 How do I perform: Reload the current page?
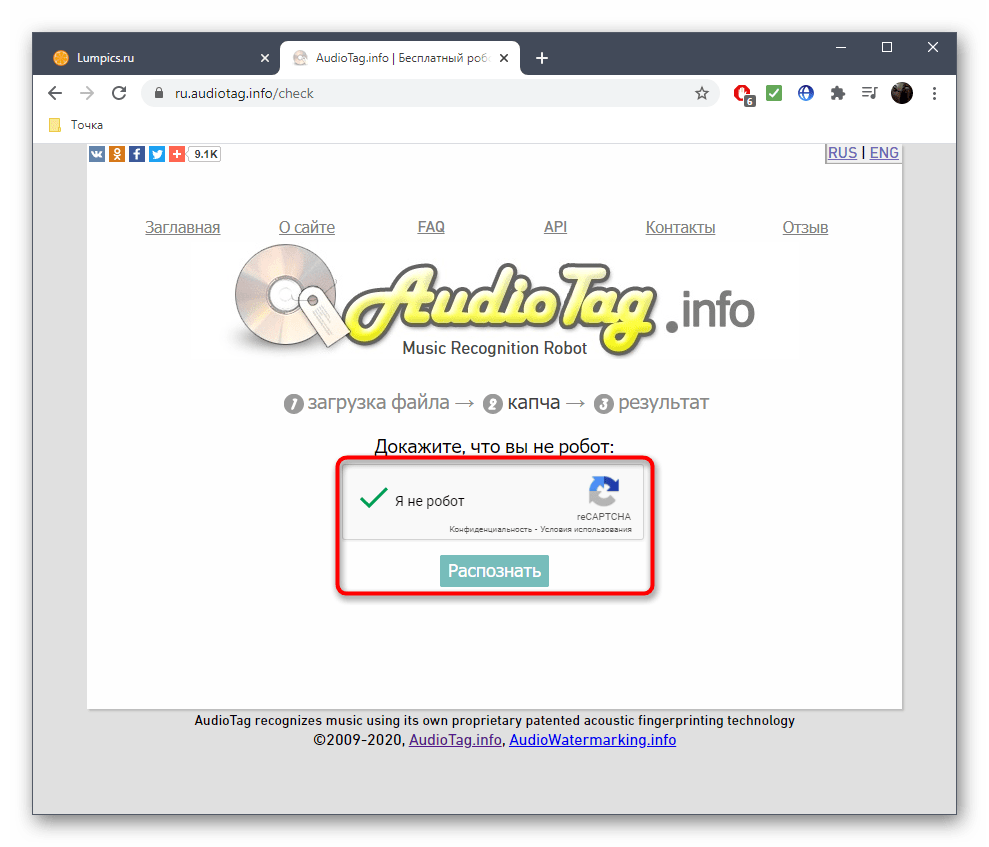119,93
